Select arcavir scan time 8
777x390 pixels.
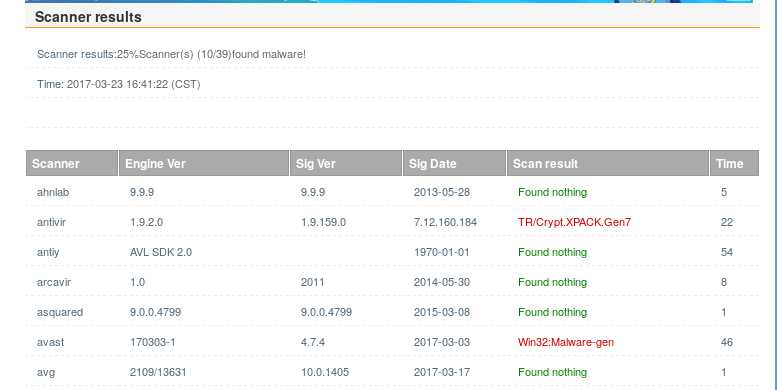[724, 282]
